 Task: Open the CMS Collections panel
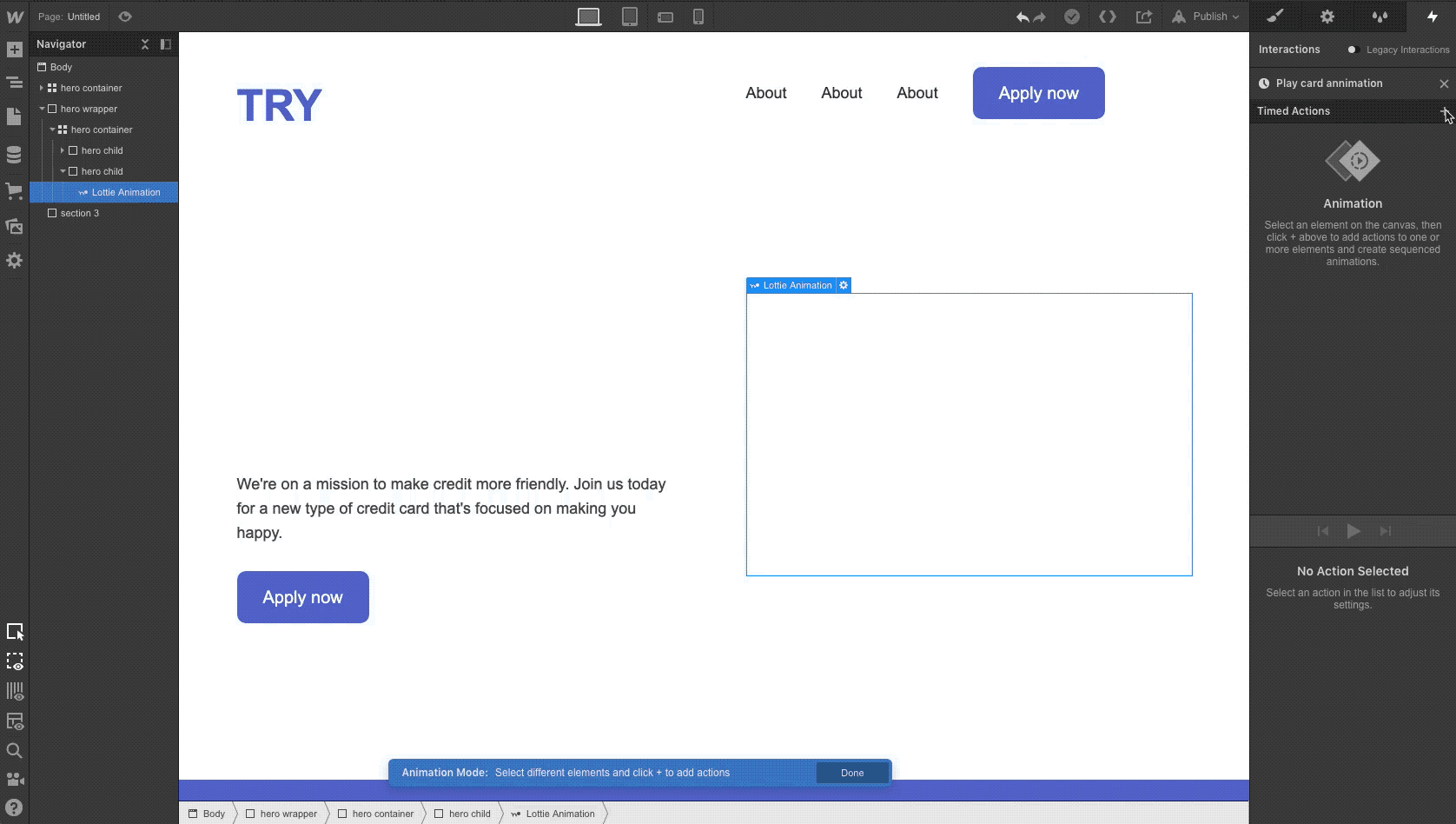coord(15,154)
